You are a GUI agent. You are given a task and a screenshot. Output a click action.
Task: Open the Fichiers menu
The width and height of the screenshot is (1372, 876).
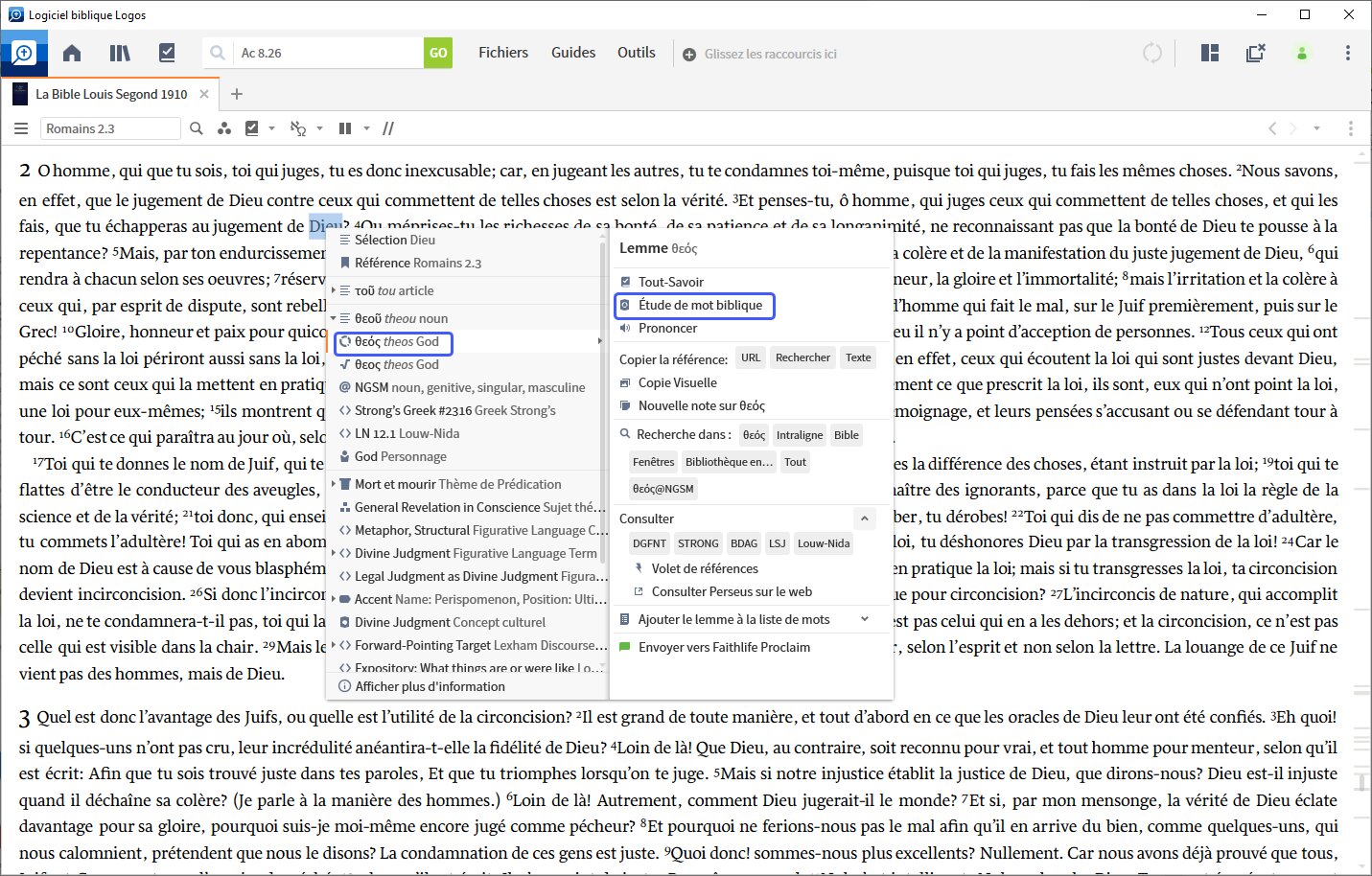(503, 53)
